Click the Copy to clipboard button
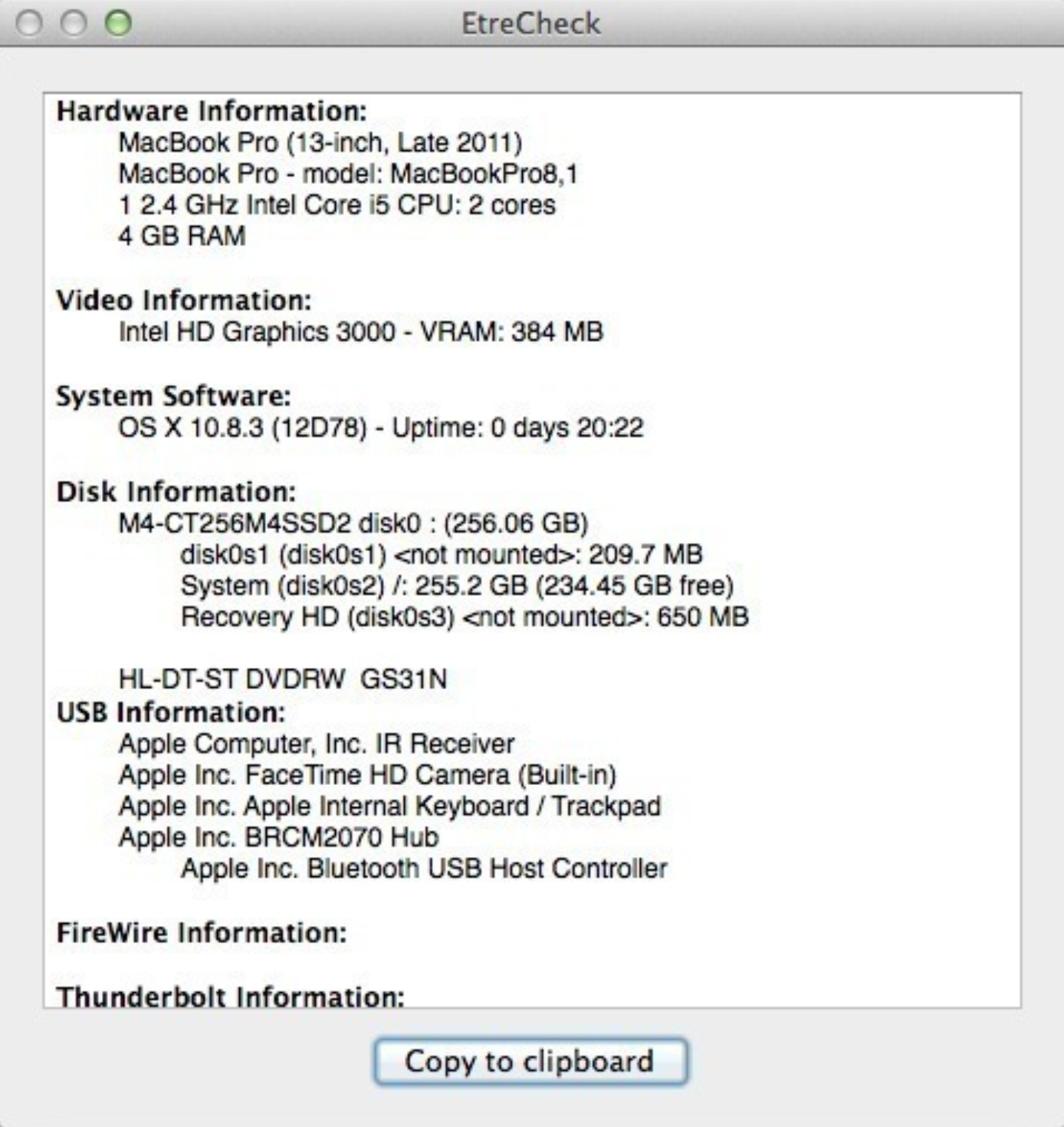This screenshot has height=1127, width=1064. click(x=530, y=1061)
